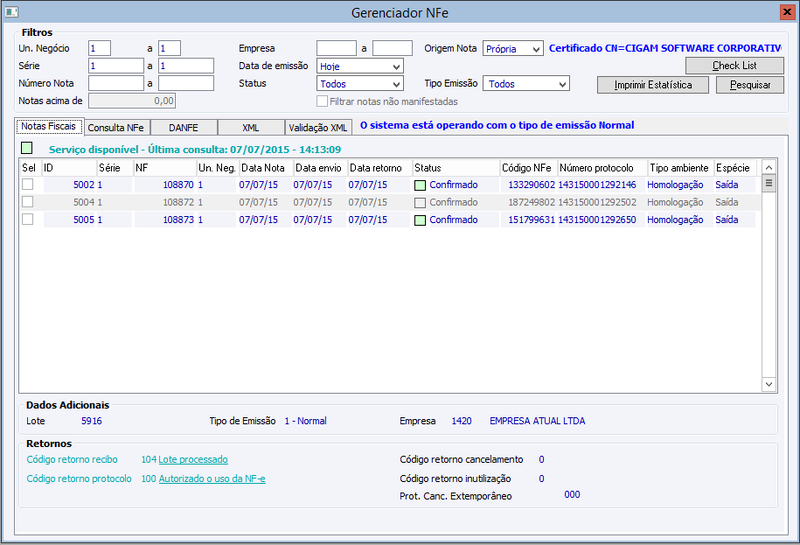Click scroll down arrow in notes grid
The image size is (800, 545).
[769, 384]
